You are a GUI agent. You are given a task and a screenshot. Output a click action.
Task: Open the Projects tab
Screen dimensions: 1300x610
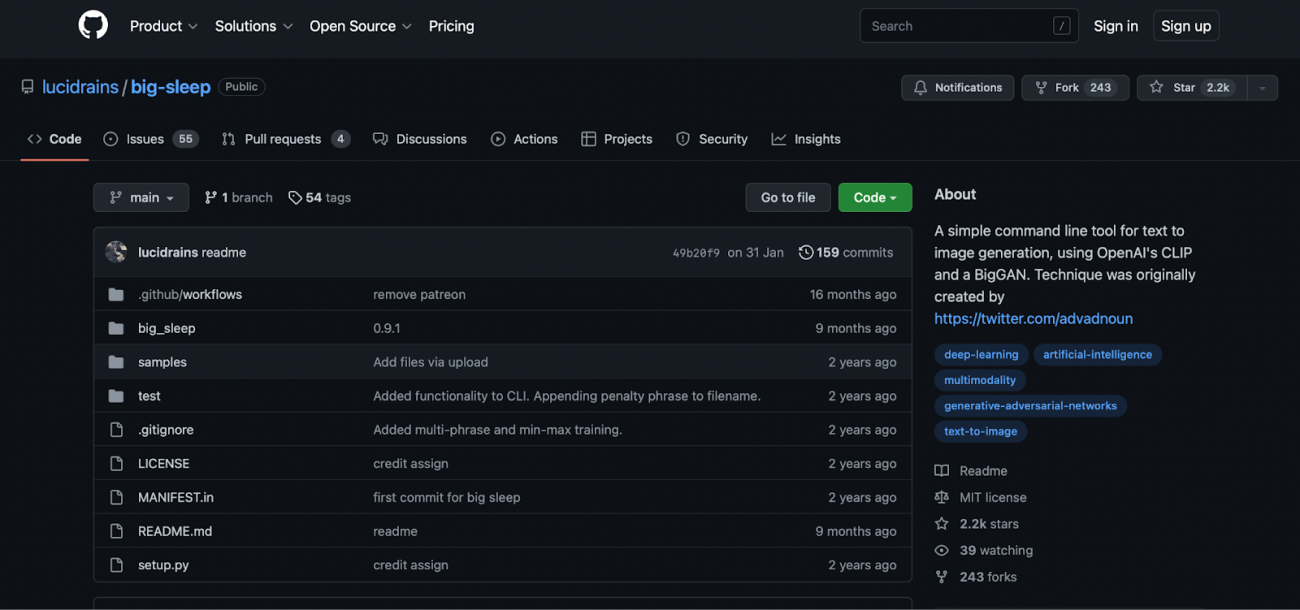[x=617, y=139]
